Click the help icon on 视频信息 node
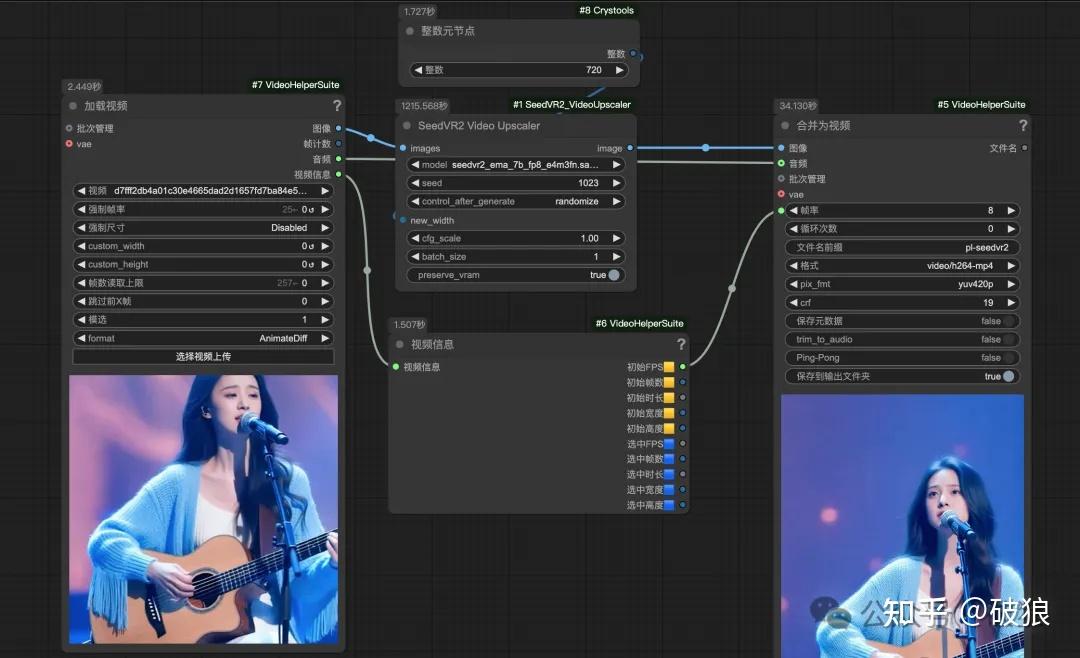Image resolution: width=1080 pixels, height=658 pixels. point(680,344)
